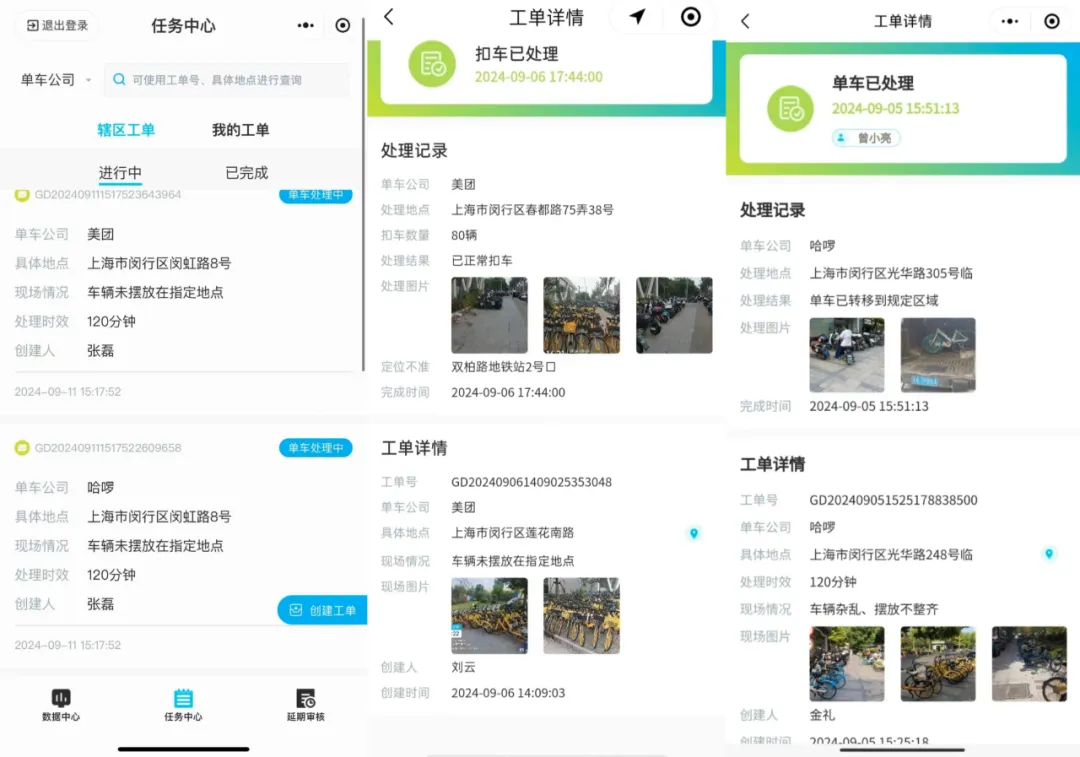The width and height of the screenshot is (1080, 757).
Task: Click the 退出登录 button
Action: tap(56, 25)
